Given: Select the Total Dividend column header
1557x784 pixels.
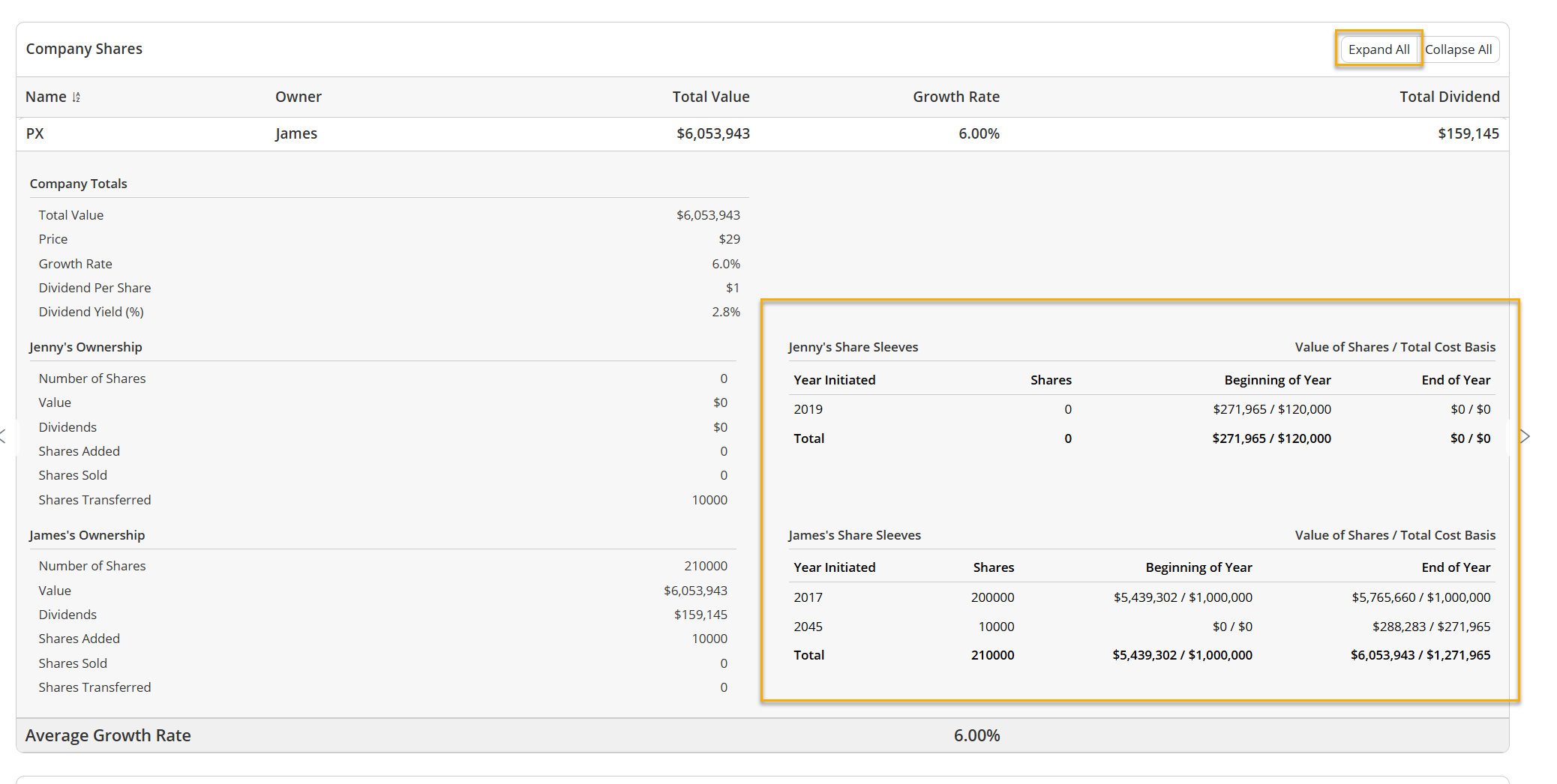Looking at the screenshot, I should (x=1449, y=97).
